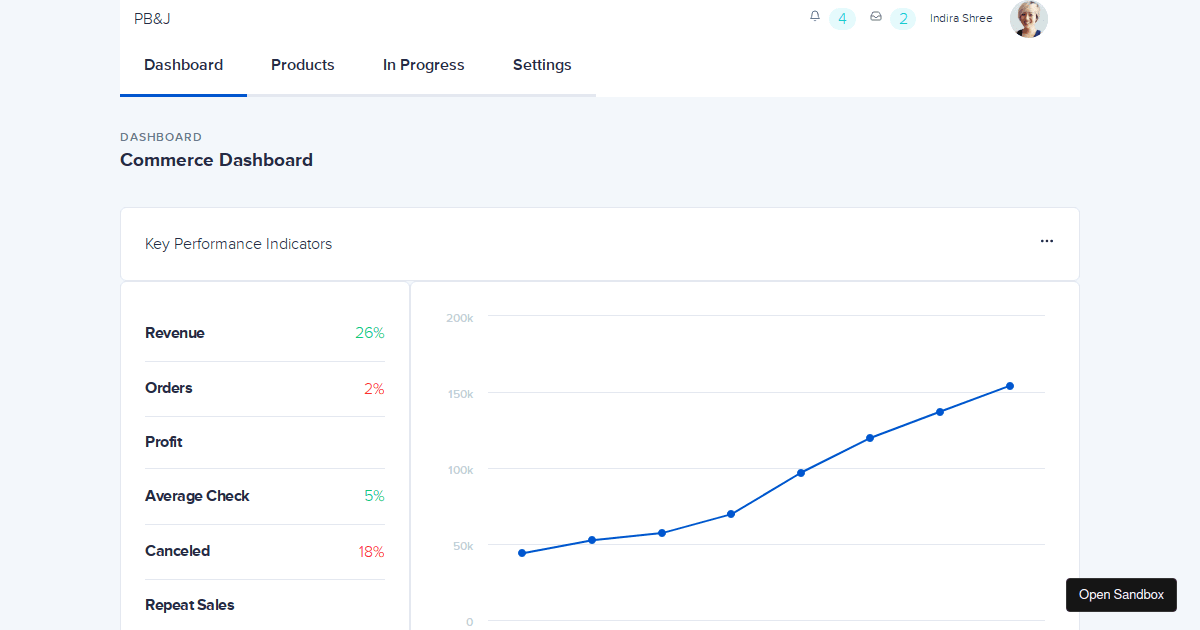Viewport: 1200px width, 630px height.
Task: Switch to the Products tab
Action: point(302,65)
